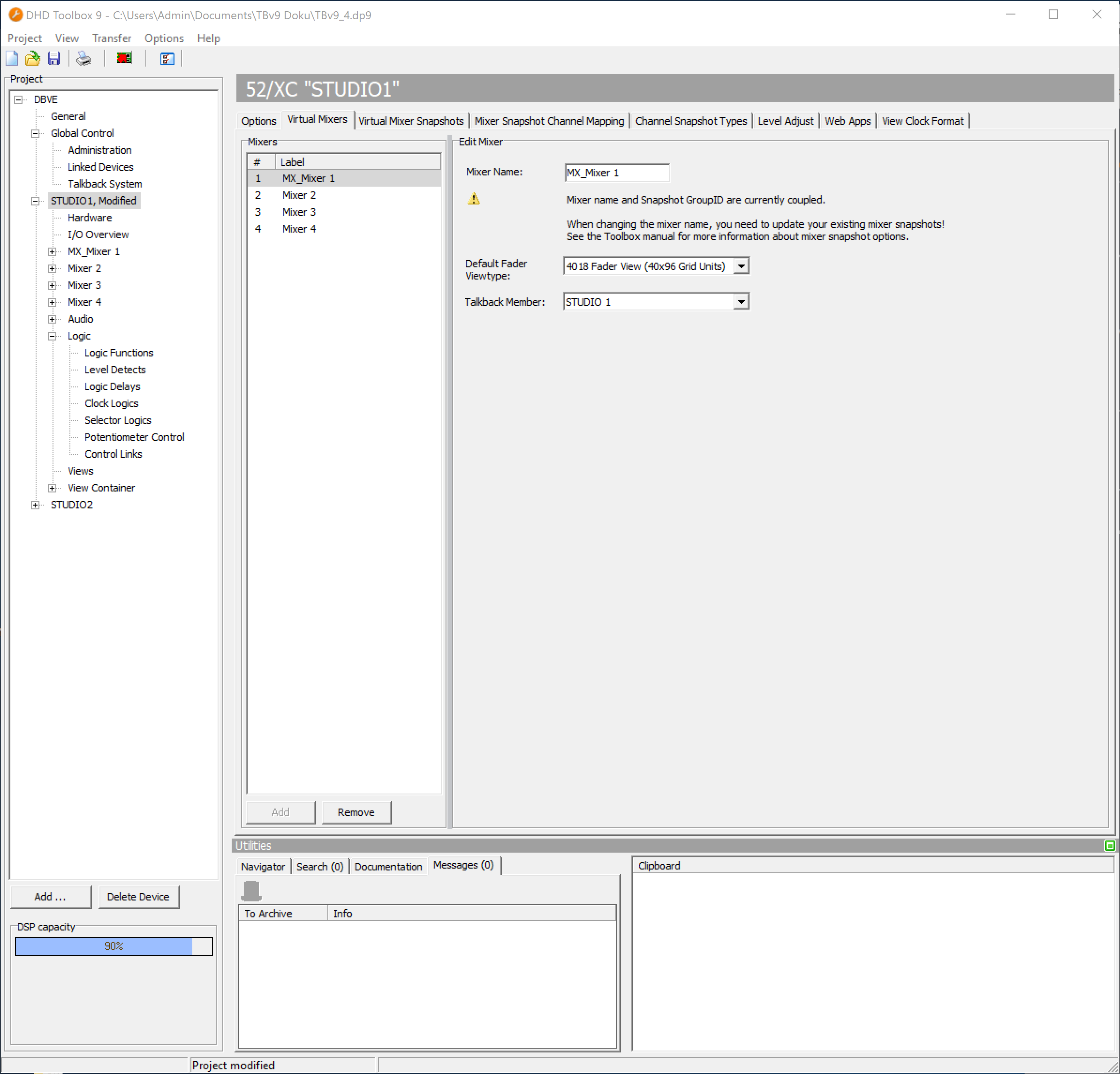Open the Talkback Member dropdown
Screen dimensions: 1120x1074
[x=741, y=302]
